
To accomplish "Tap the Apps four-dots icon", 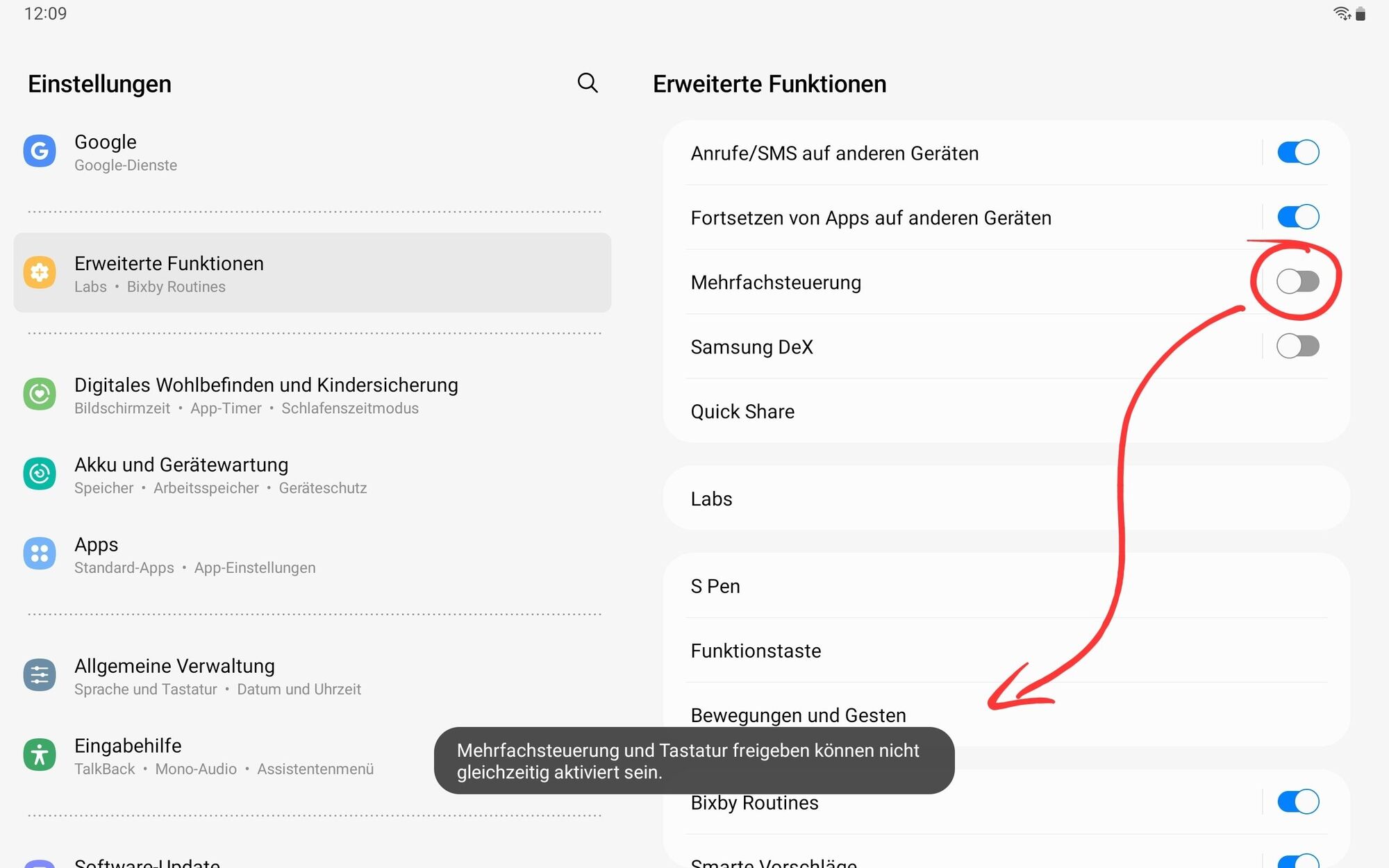I will 40,554.
